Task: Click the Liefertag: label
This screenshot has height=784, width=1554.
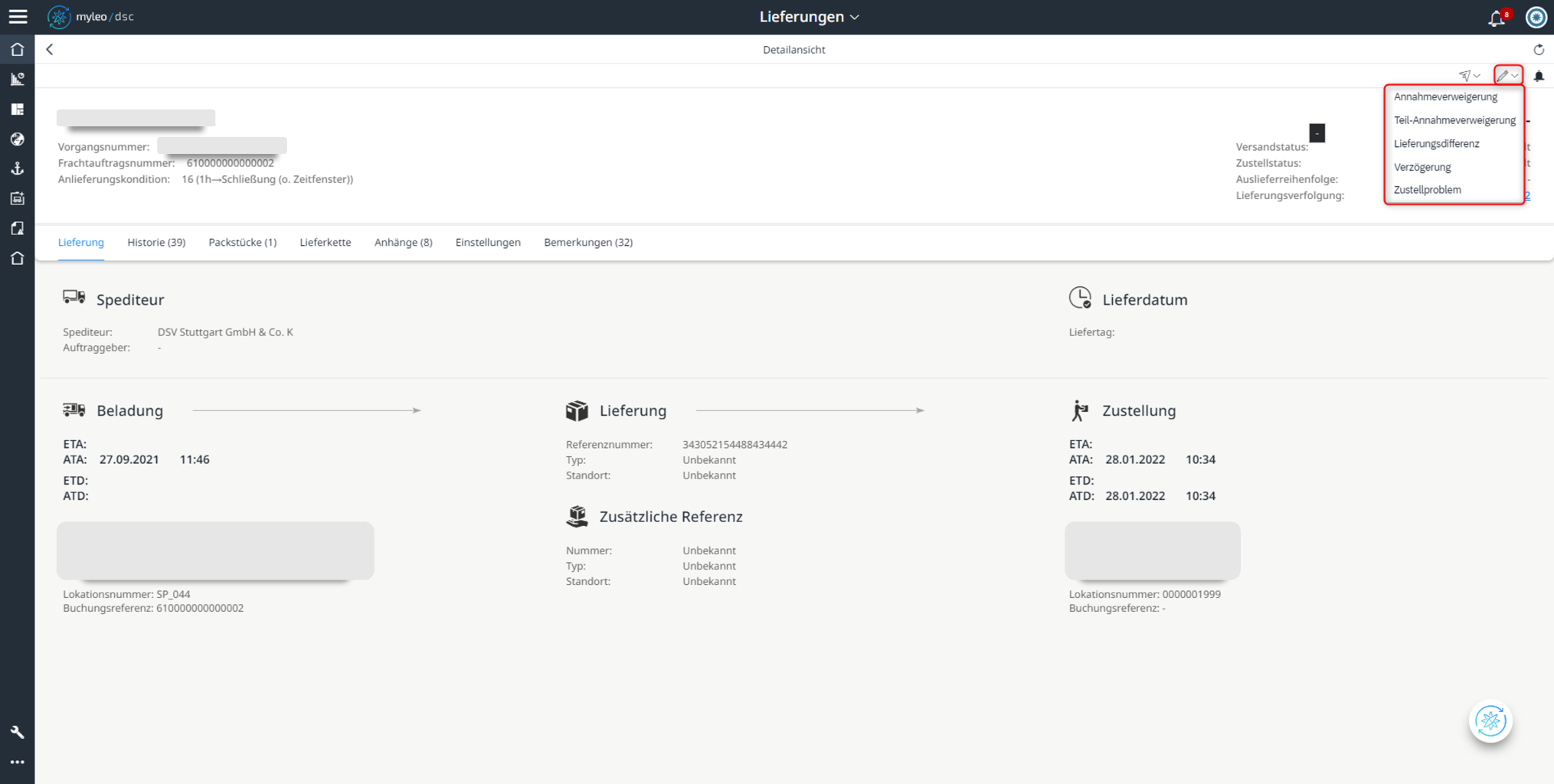Action: tap(1091, 332)
